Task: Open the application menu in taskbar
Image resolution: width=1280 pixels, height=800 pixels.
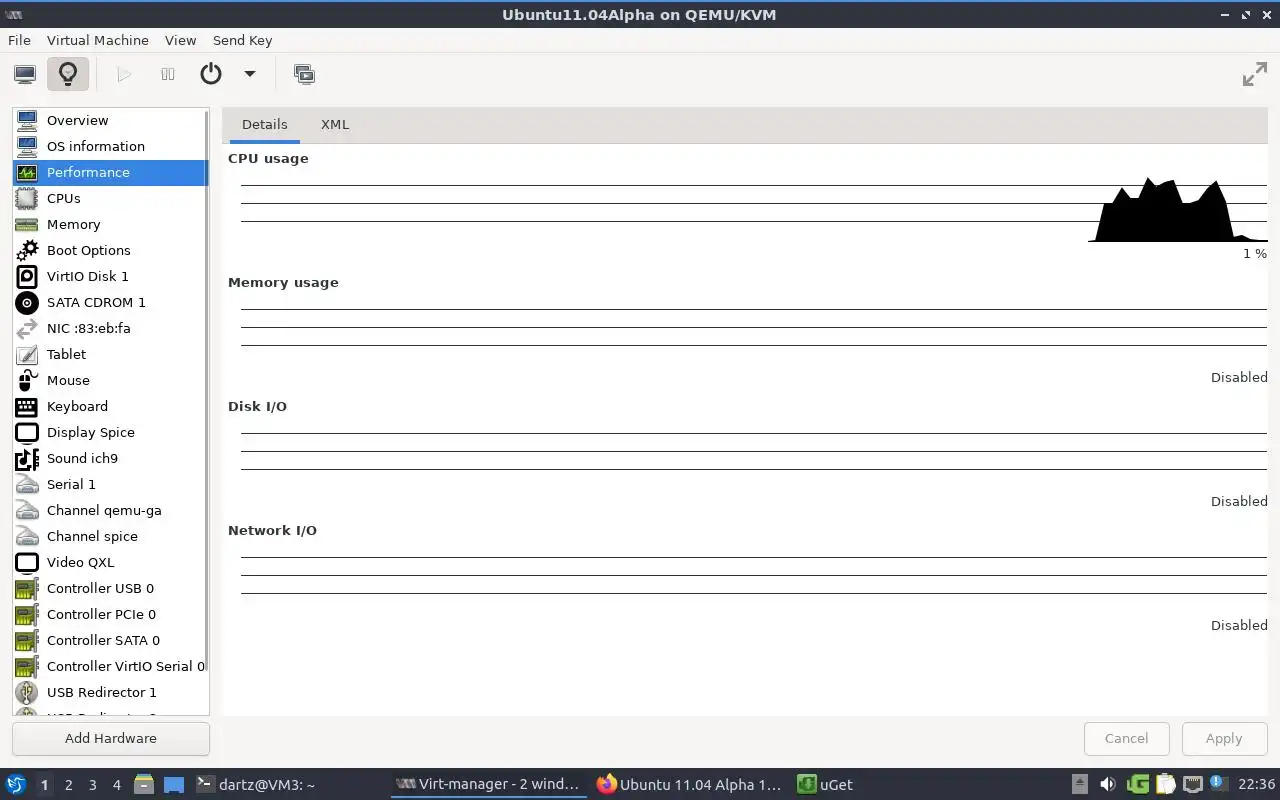Action: point(15,785)
